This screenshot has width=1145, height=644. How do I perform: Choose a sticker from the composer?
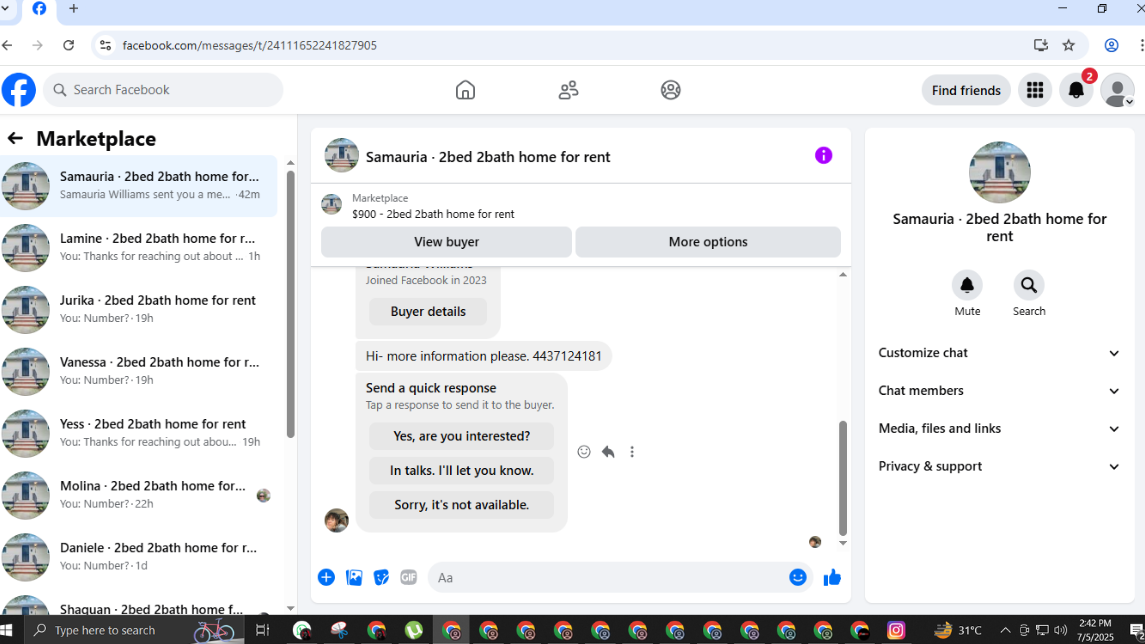tap(381, 578)
